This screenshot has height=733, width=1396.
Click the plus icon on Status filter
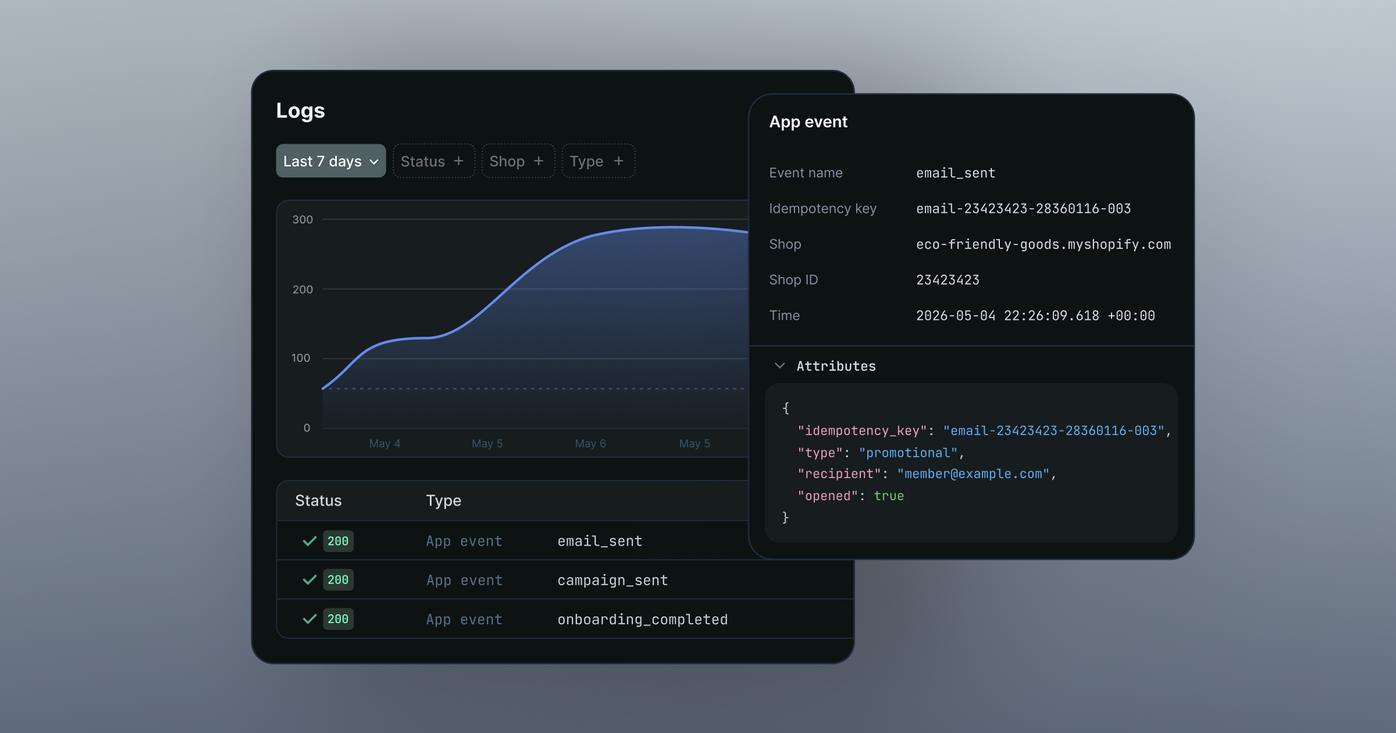coord(459,161)
